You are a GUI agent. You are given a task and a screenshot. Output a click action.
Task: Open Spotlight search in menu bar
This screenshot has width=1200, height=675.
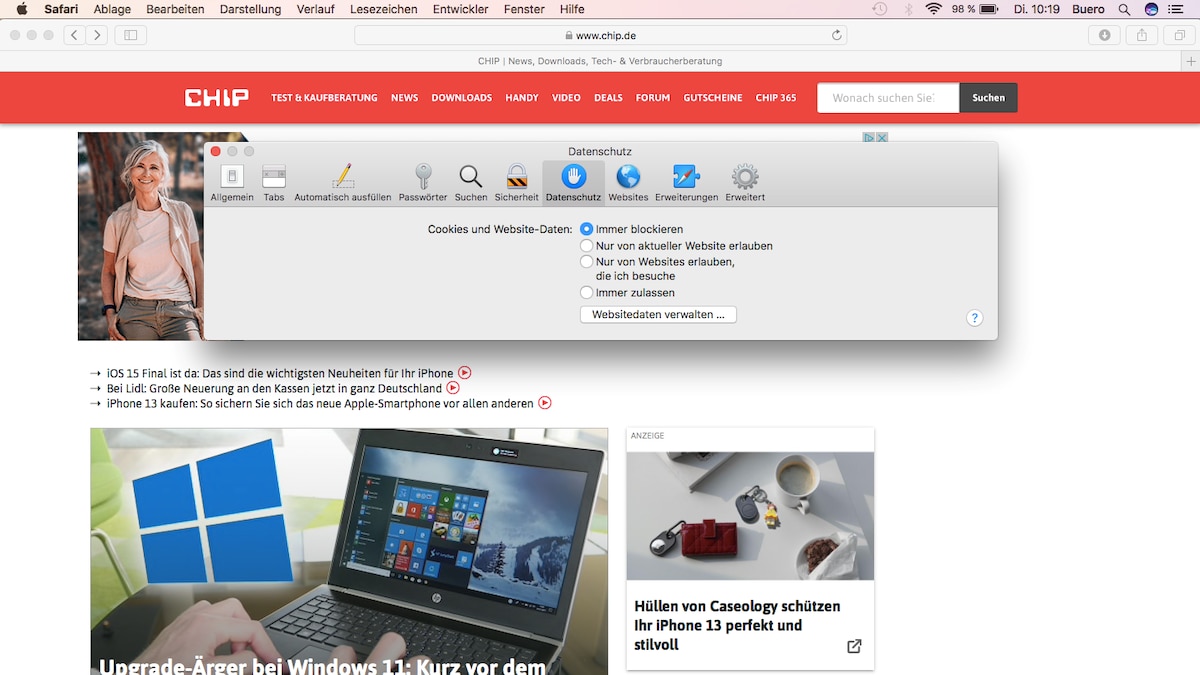pyautogui.click(x=1124, y=9)
